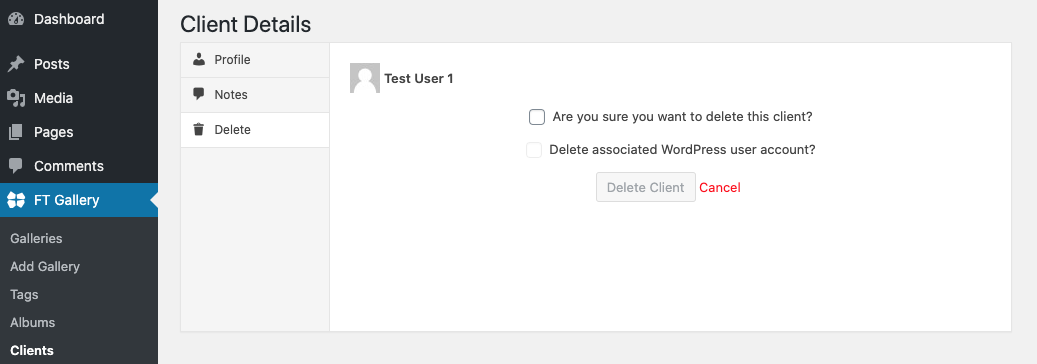Select the Delete tab
The image size is (1037, 364).
click(255, 130)
